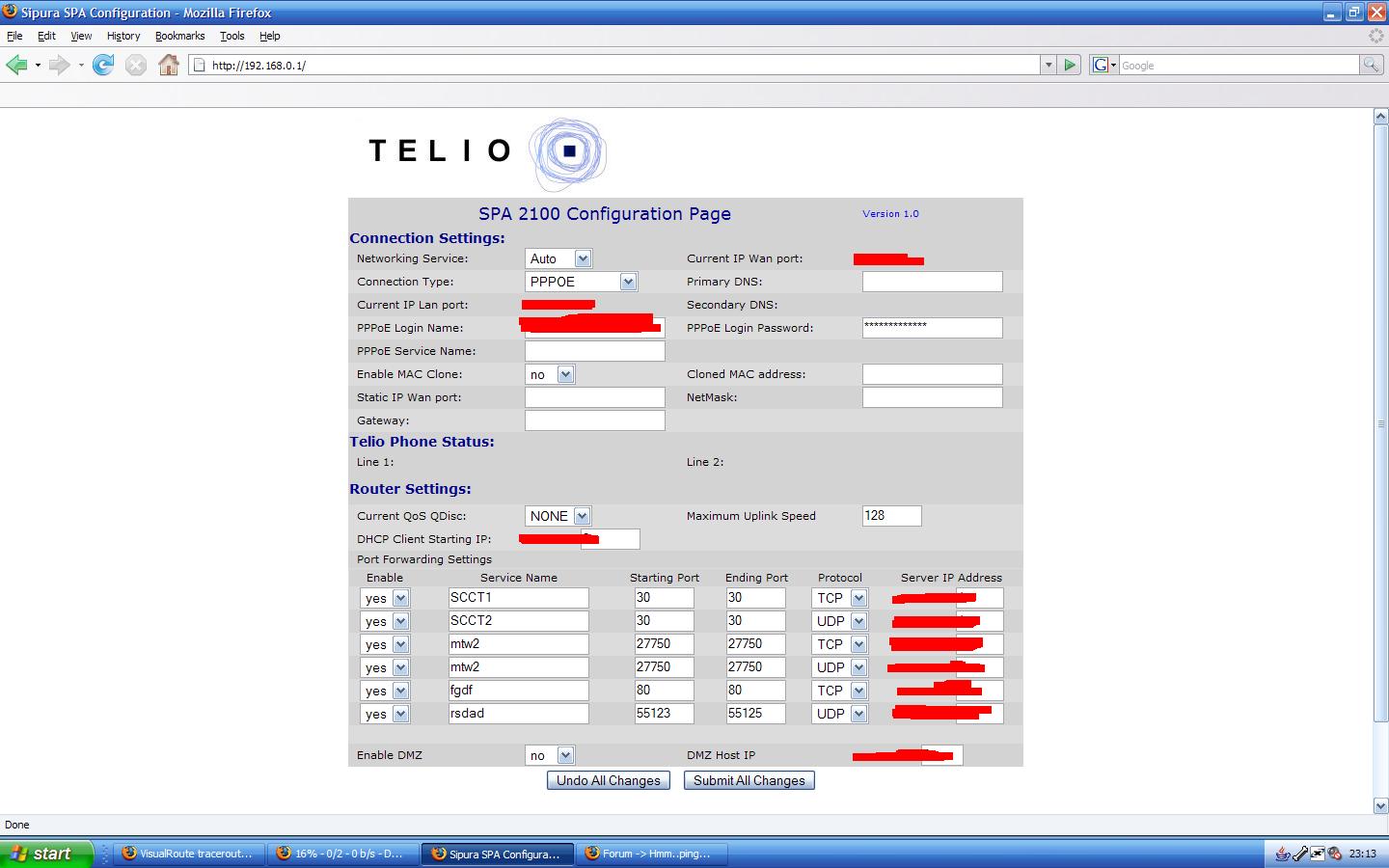The image size is (1389, 868).
Task: Open the View menu
Action: coord(81,36)
